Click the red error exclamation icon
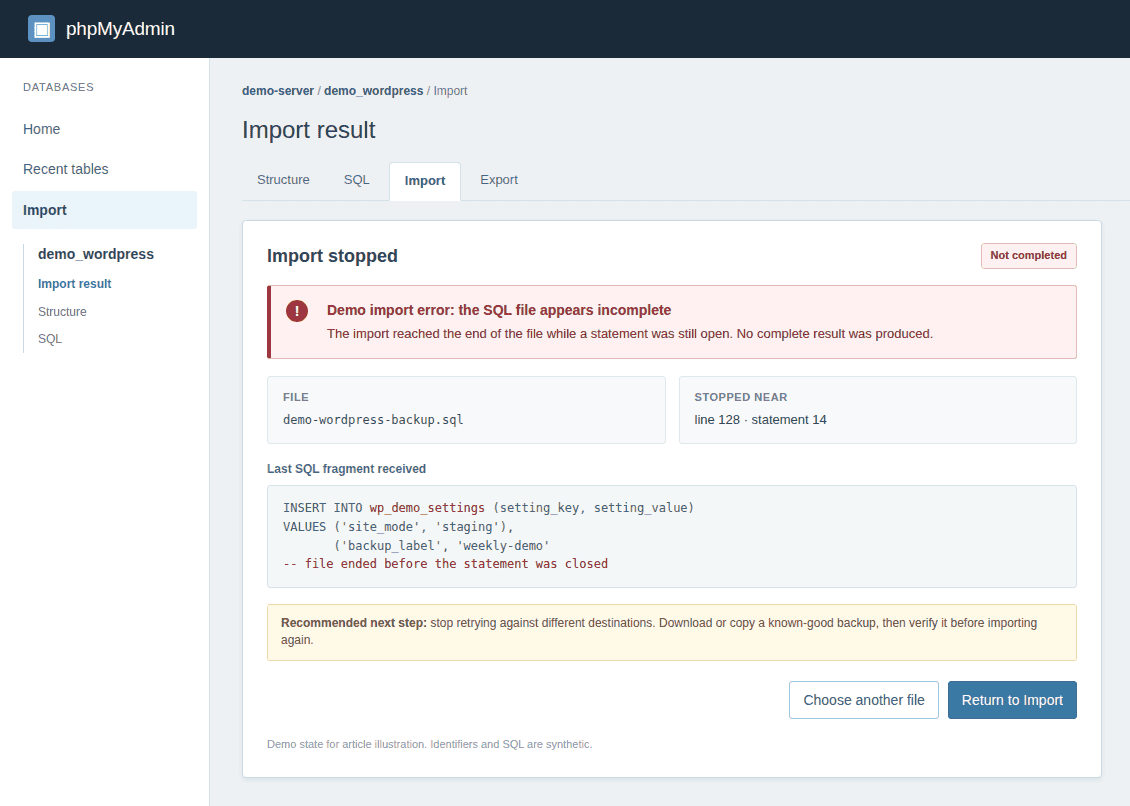Screen dimensions: 1130x806 tap(297, 311)
